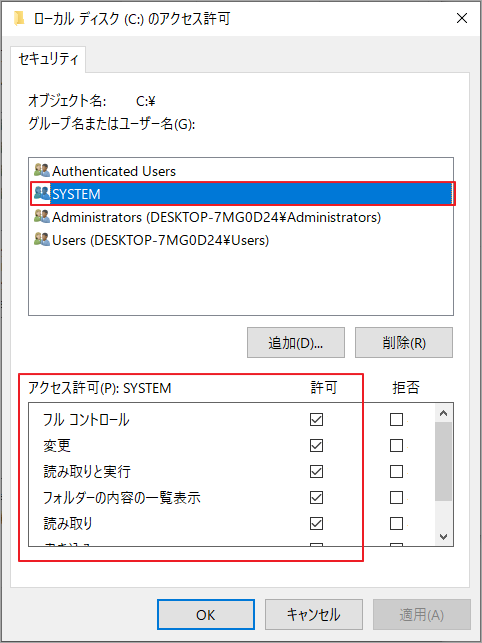Click the Administrators group icon
This screenshot has width=482, height=643.
(42, 217)
